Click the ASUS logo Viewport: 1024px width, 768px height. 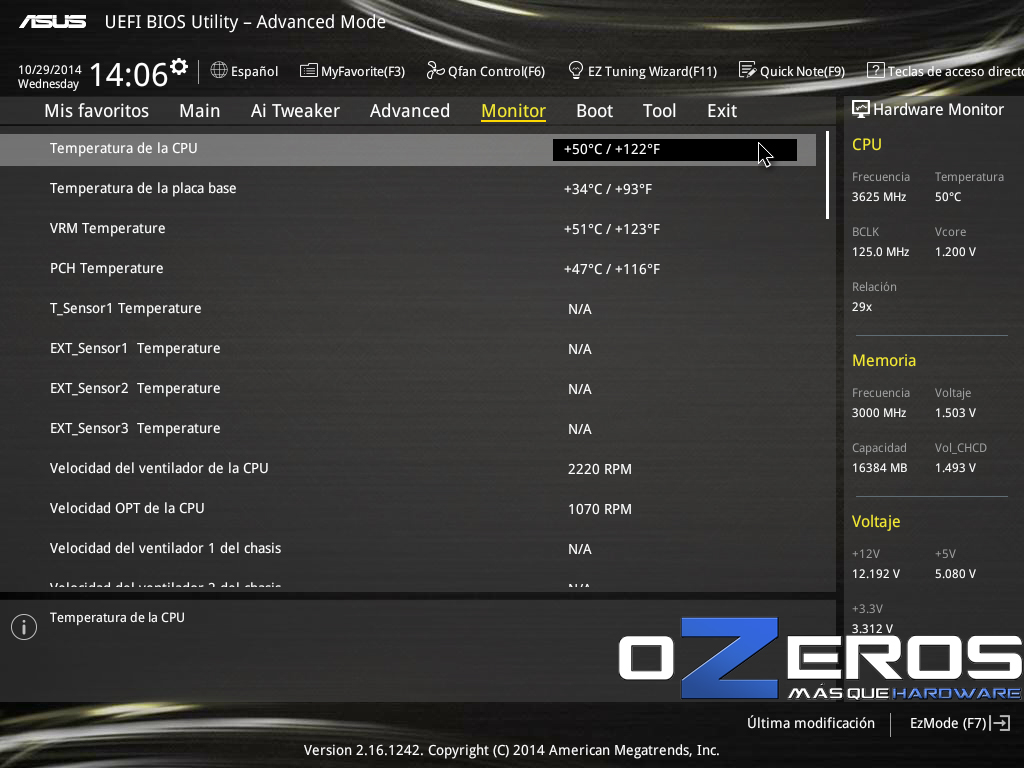tap(52, 22)
